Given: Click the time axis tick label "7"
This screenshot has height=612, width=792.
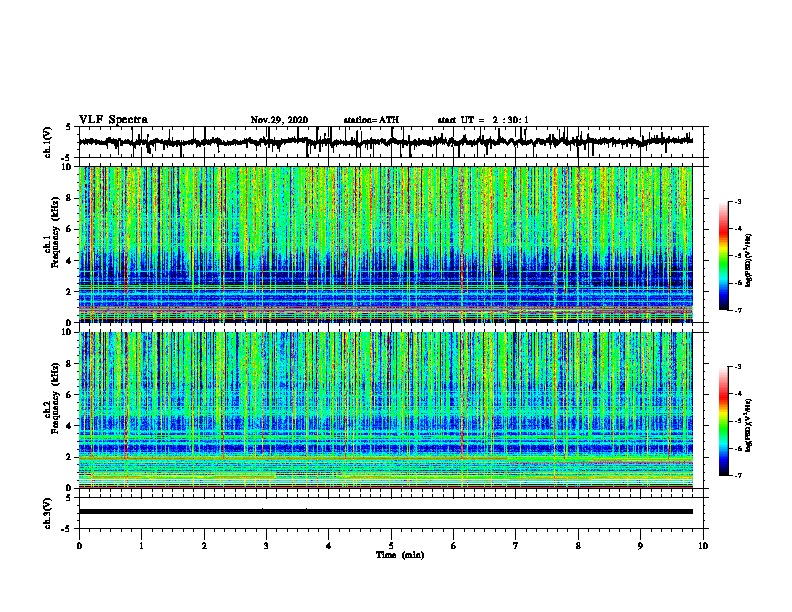Looking at the screenshot, I should click(x=516, y=546).
